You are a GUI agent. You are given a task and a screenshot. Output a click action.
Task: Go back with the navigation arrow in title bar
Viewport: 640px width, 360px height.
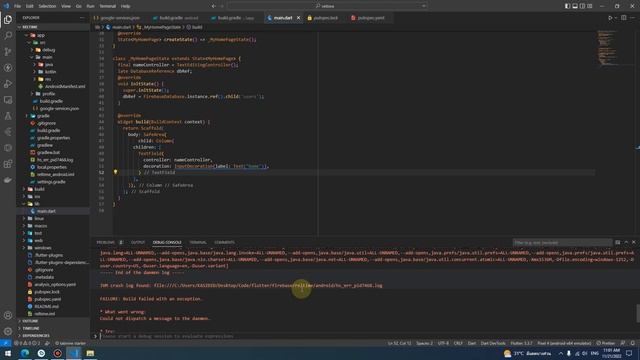[213, 6]
